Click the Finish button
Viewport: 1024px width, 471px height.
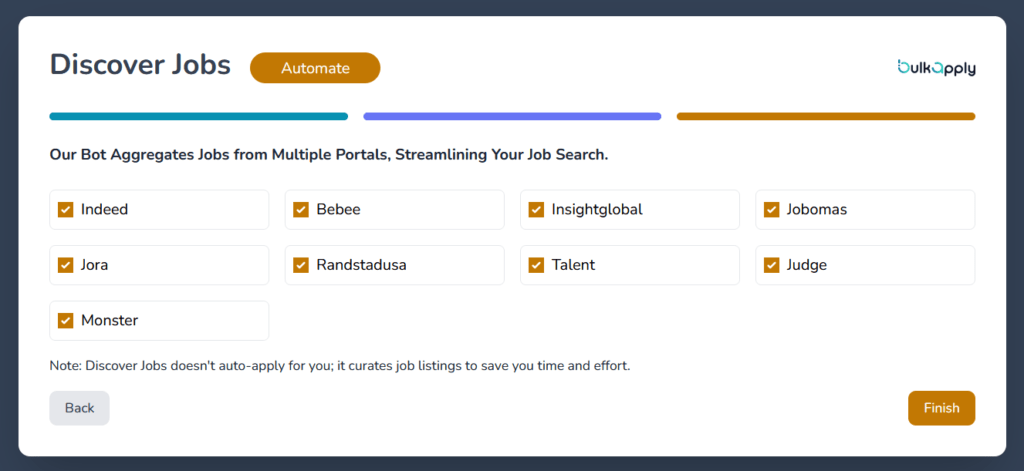(x=941, y=408)
